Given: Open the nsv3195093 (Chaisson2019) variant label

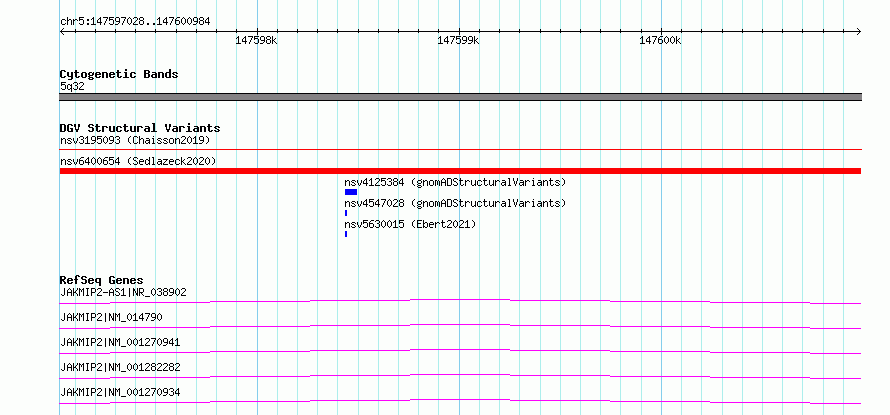Looking at the screenshot, I should pos(135,140).
